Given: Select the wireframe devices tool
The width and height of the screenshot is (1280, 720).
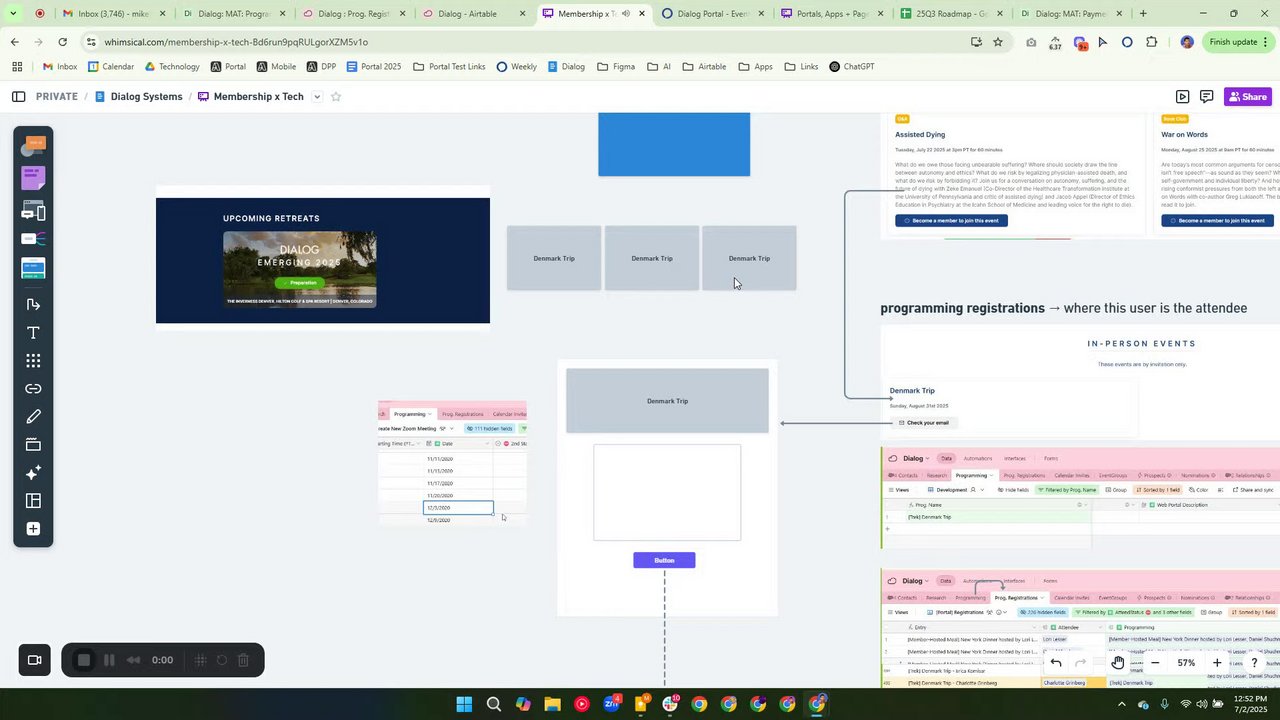Looking at the screenshot, I should (x=33, y=211).
